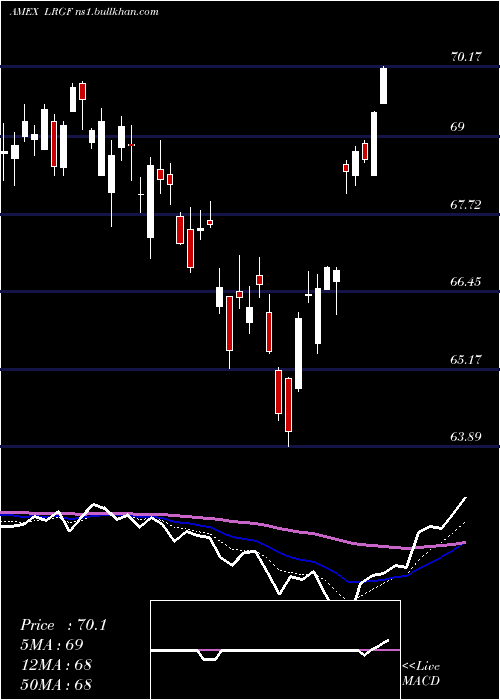The image size is (500, 700).
Task: Click the 65.17 price level label
Action: pos(466,359)
